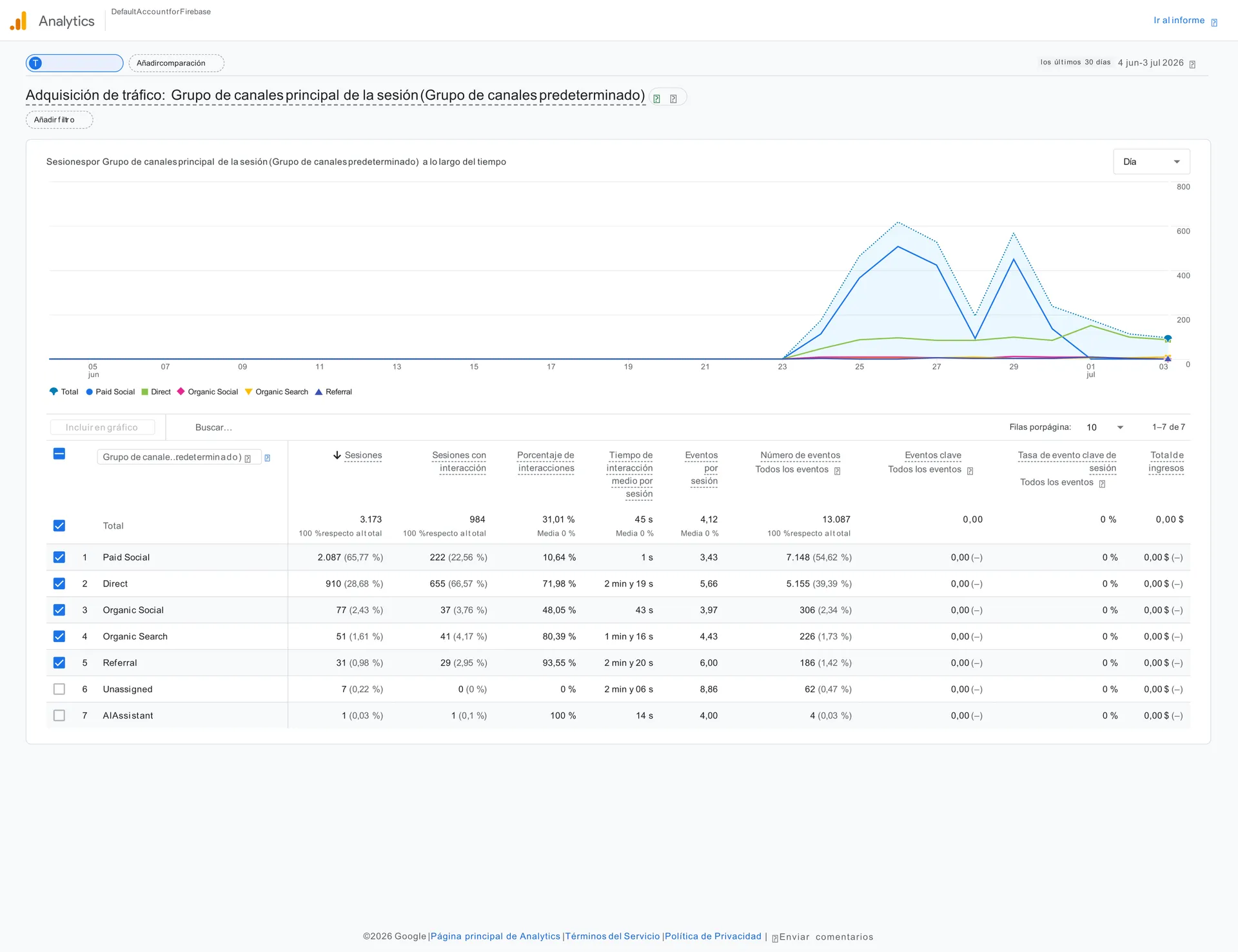The height and width of the screenshot is (952, 1238).
Task: Click the icon under Eventos clave
Action: click(x=970, y=471)
